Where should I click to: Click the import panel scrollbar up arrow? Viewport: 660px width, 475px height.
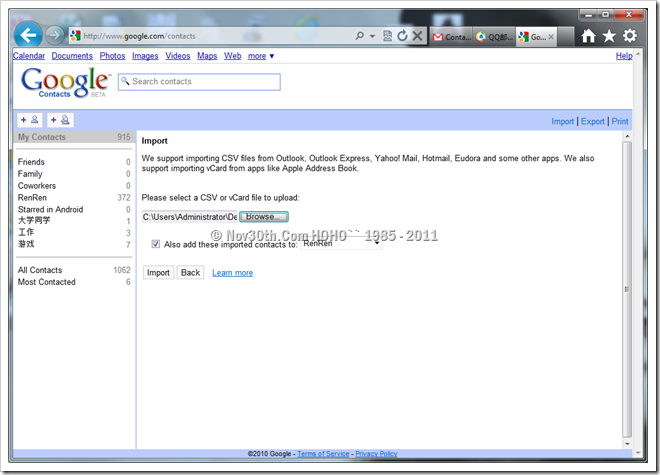click(627, 136)
